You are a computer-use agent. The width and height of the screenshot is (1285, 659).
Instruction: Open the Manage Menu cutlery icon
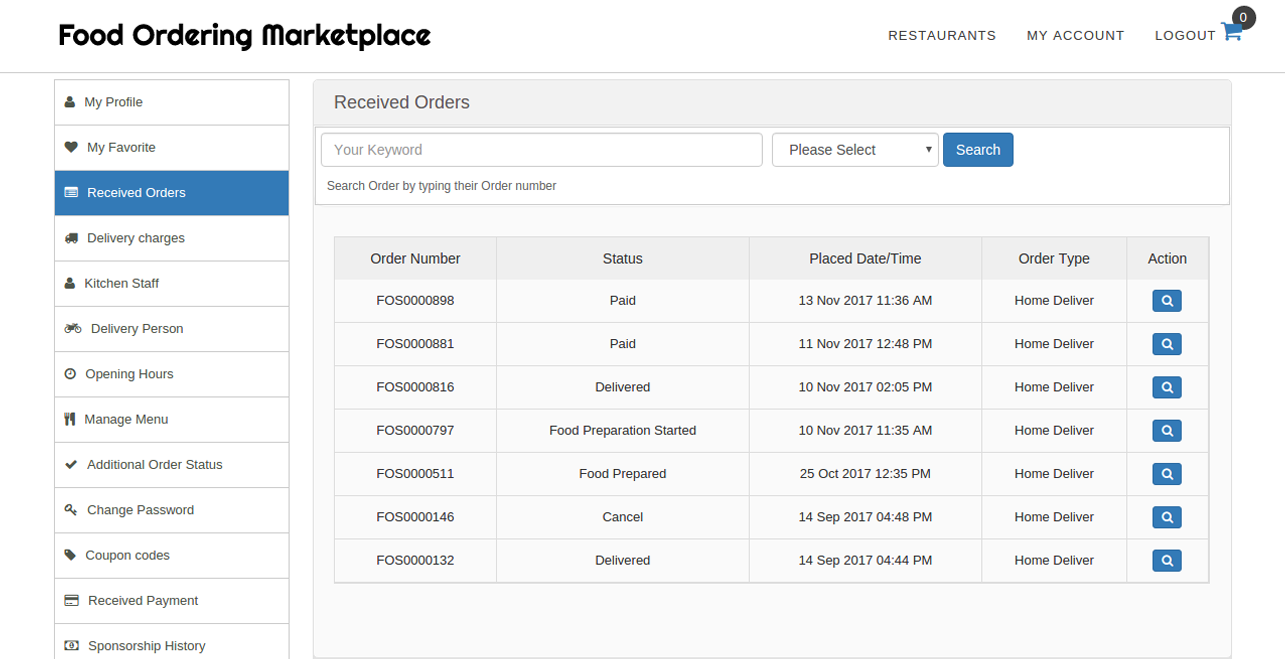(x=69, y=419)
